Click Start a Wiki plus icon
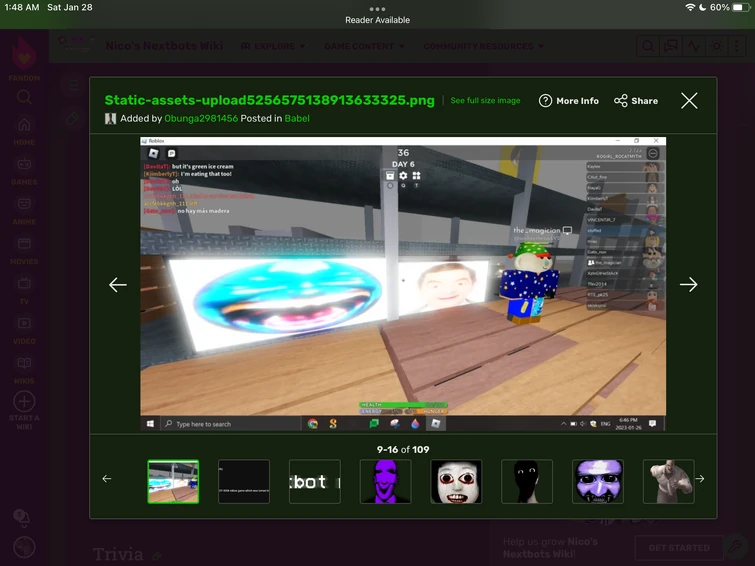This screenshot has height=566, width=755. (x=24, y=401)
